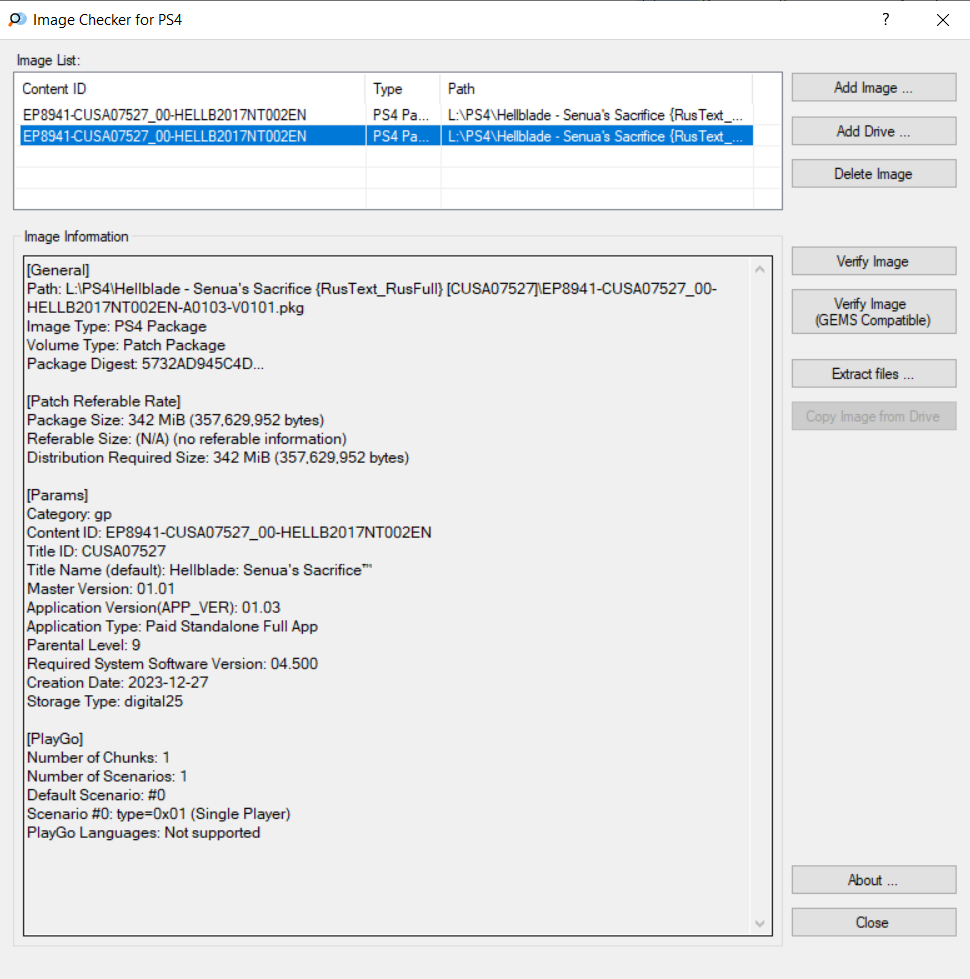The width and height of the screenshot is (970, 979).
Task: Click the scroll down arrow in Image Information
Action: pos(760,923)
